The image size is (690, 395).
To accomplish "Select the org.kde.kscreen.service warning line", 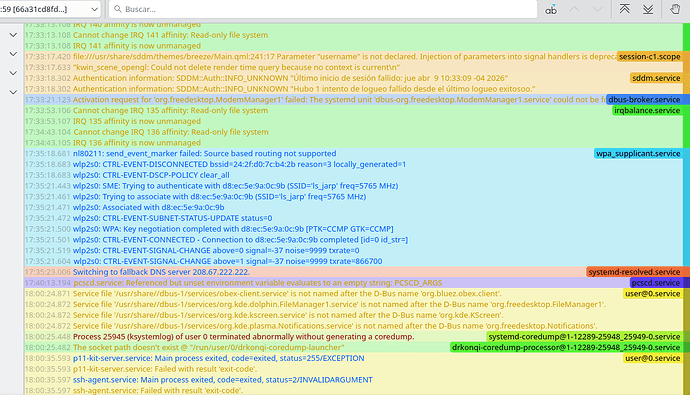I will click(288, 315).
